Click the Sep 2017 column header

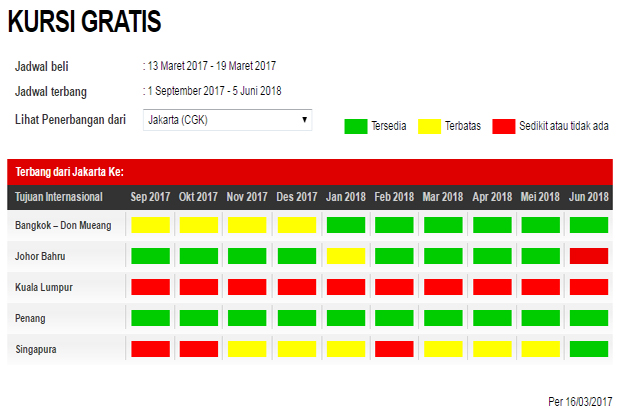(151, 197)
